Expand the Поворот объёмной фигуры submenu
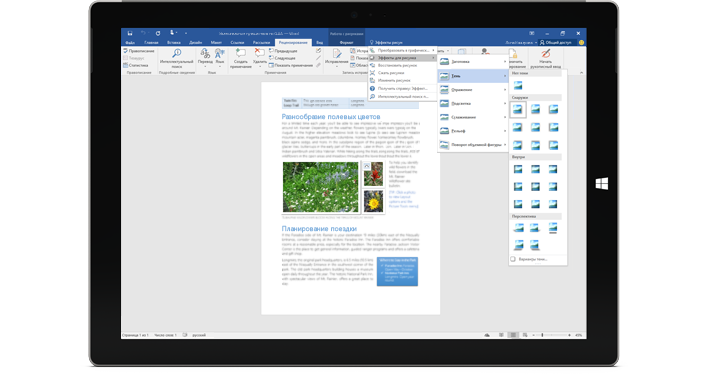 [473, 145]
